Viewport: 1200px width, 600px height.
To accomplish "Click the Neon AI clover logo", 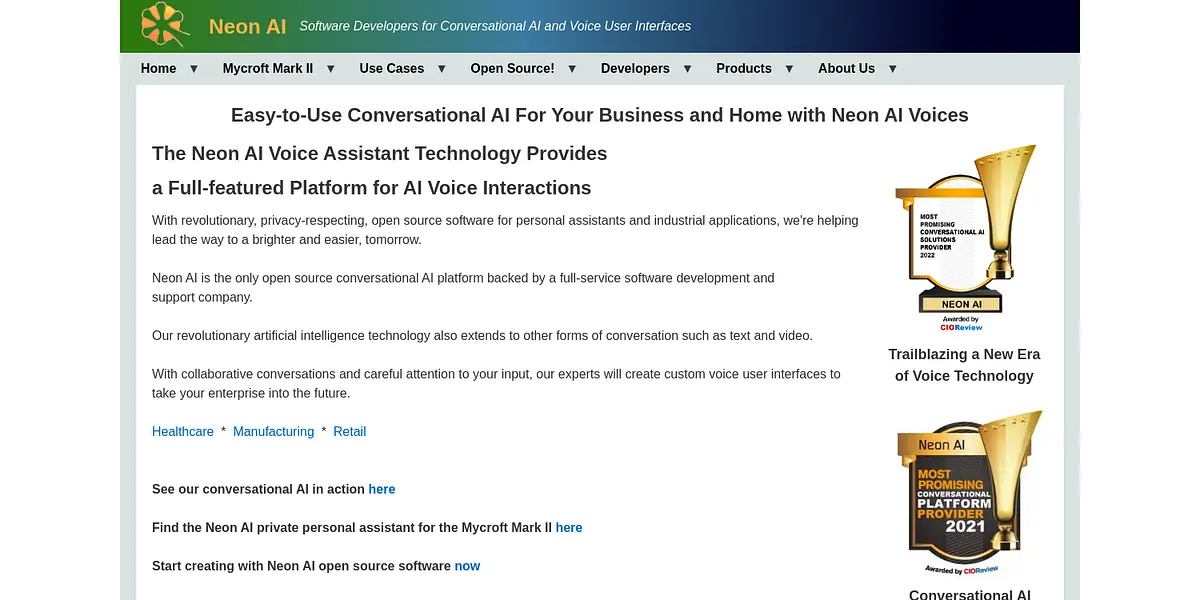I will 165,25.
